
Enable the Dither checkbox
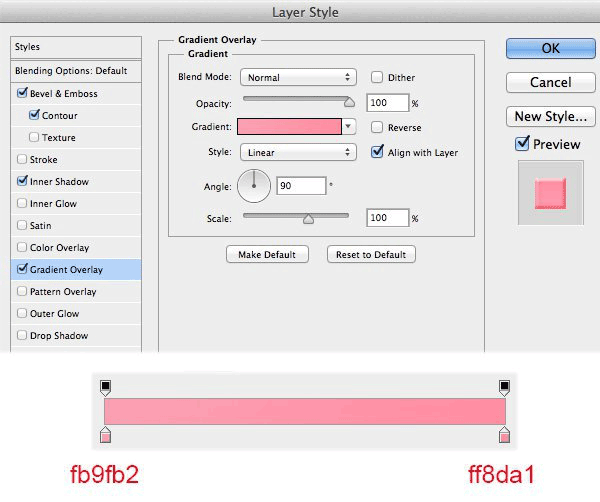(377, 77)
